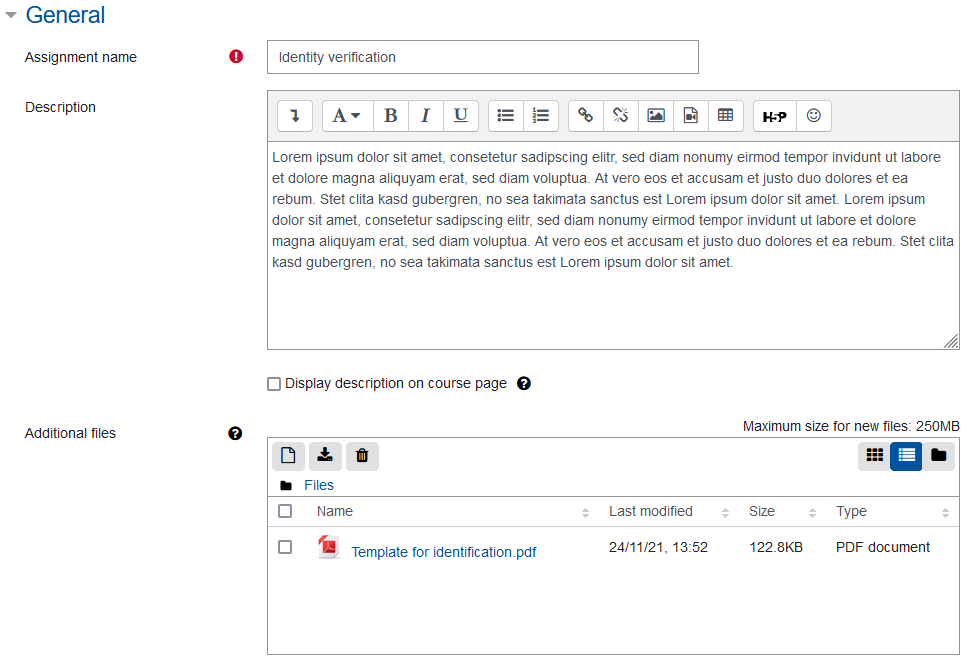Enable Display description on course page

273,383
